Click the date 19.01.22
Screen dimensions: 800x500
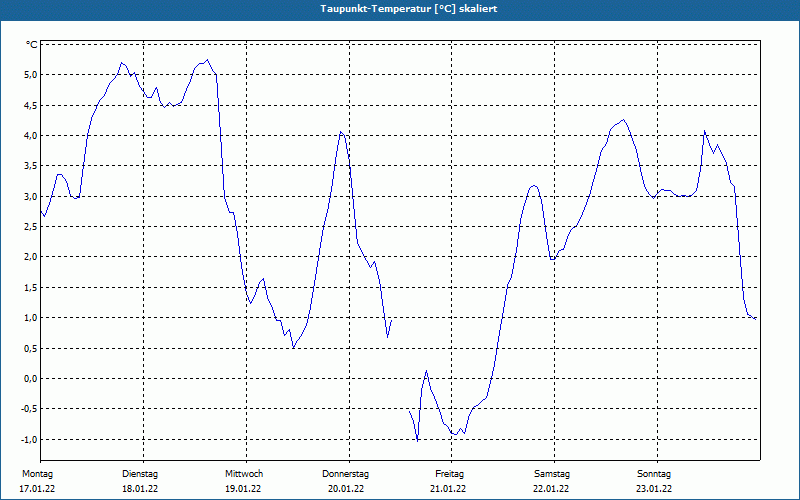243,489
